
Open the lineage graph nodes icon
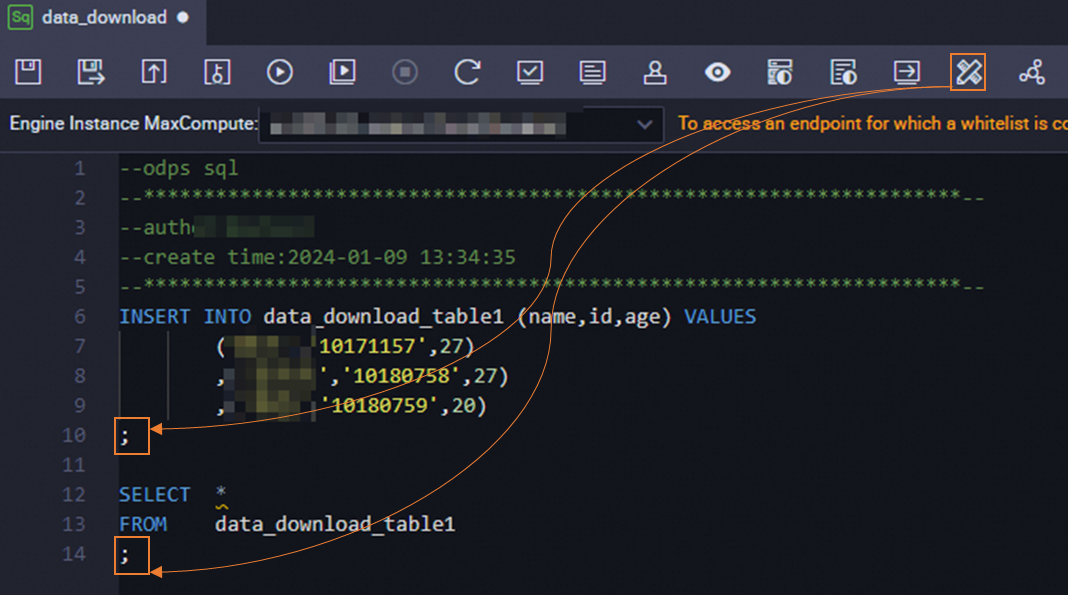(1032, 71)
